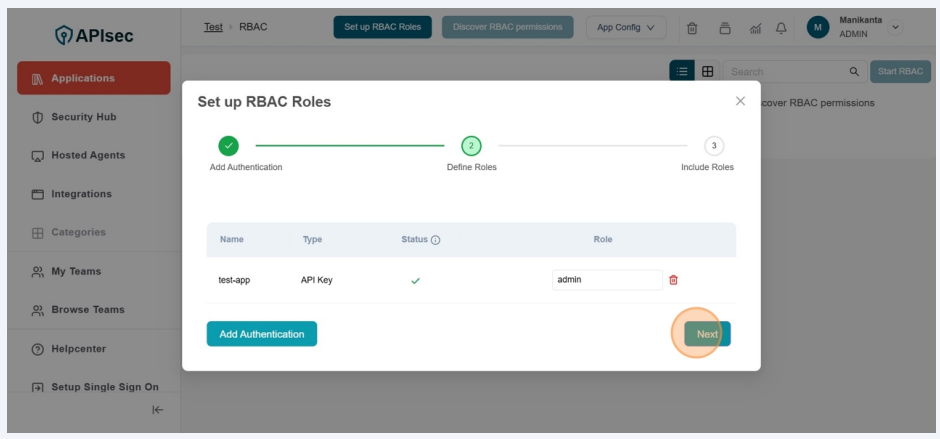Open Hosted Agents in sidebar

(x=88, y=155)
